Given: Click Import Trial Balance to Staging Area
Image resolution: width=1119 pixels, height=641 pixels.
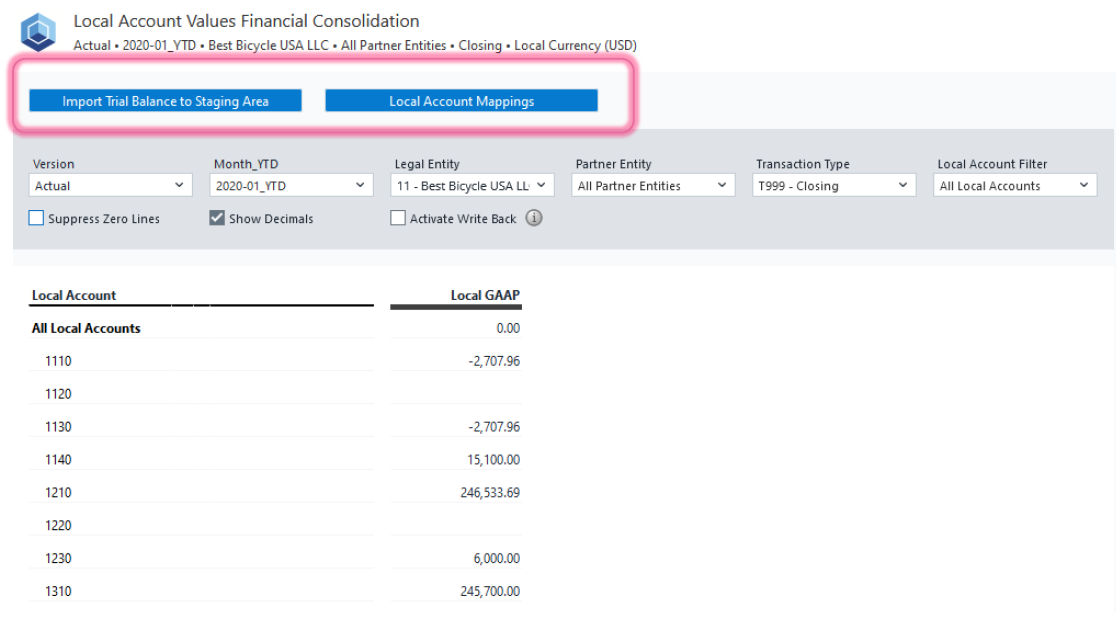Looking at the screenshot, I should [165, 101].
